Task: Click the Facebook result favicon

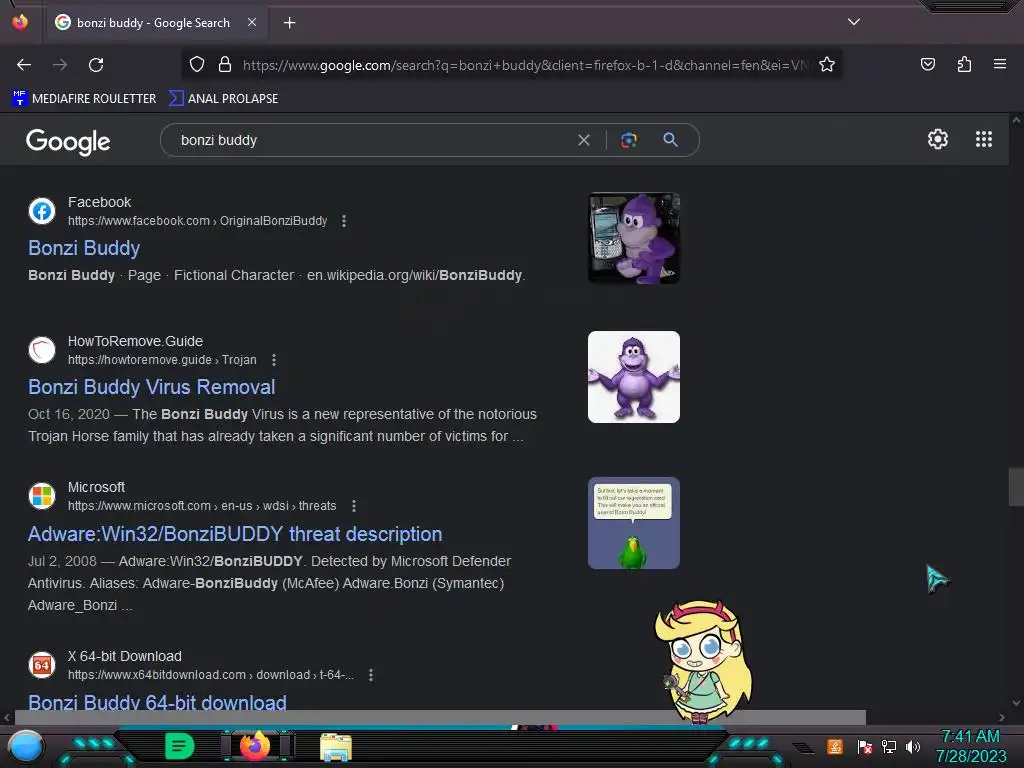Action: 42,212
